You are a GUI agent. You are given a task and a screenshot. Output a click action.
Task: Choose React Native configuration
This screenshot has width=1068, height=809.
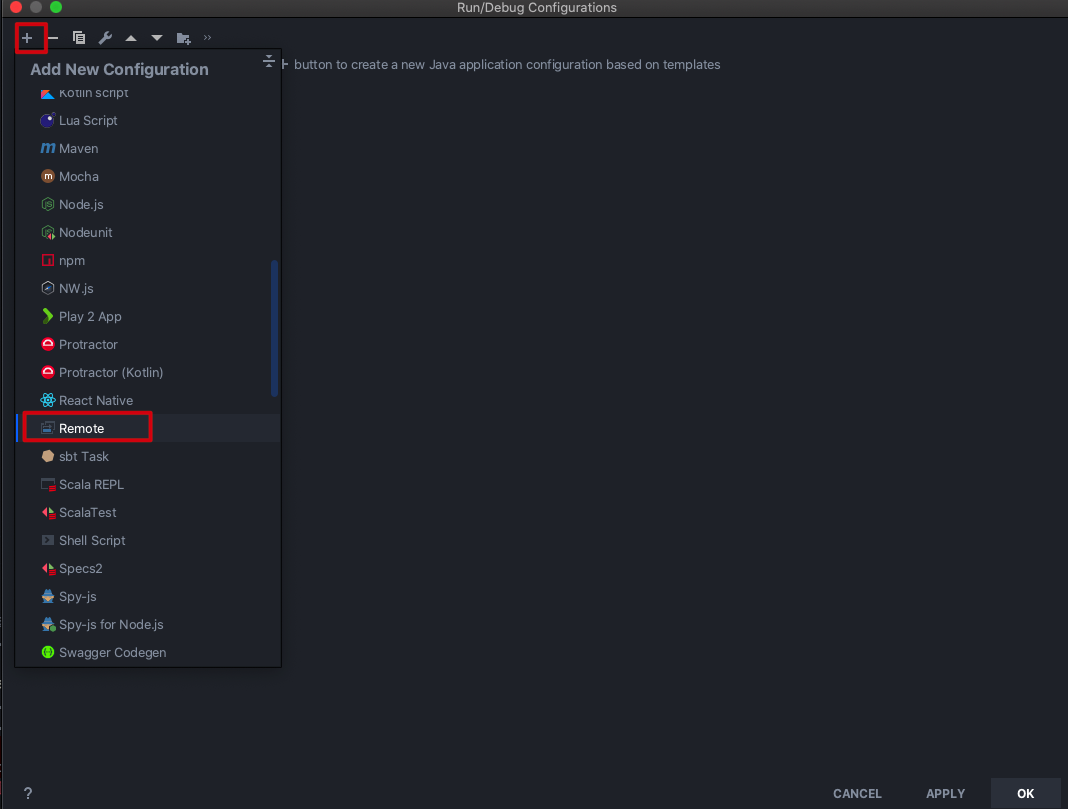coord(148,400)
